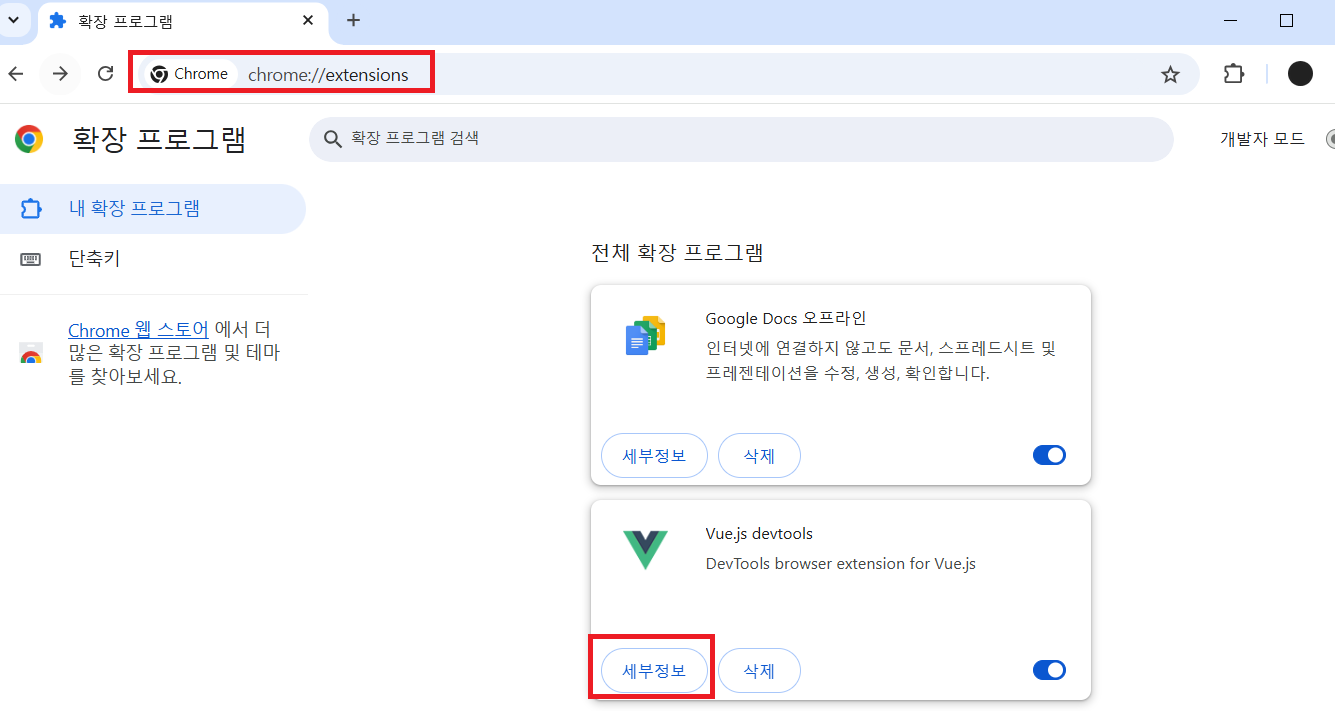Select the 확장 프로그램 browser tab
The height and width of the screenshot is (711, 1335).
click(x=185, y=21)
